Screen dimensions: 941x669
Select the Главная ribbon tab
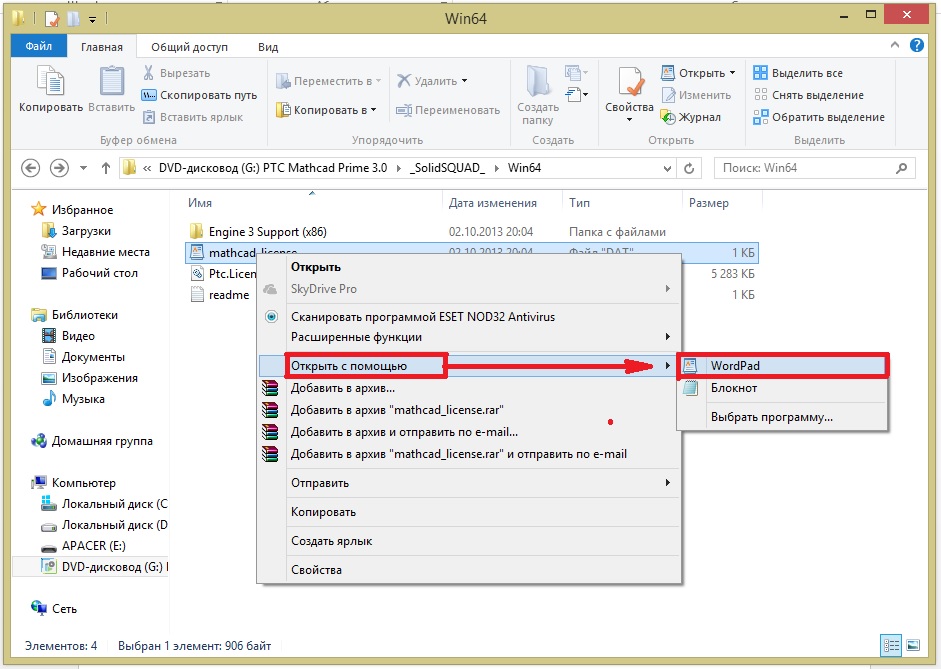click(x=101, y=47)
